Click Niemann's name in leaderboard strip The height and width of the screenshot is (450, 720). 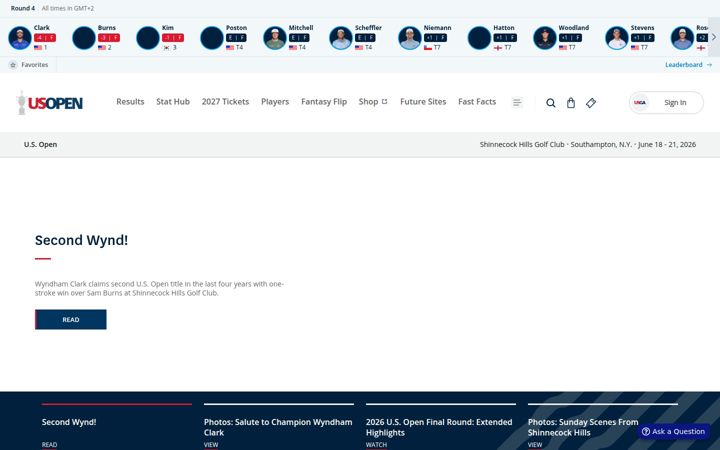point(438,28)
